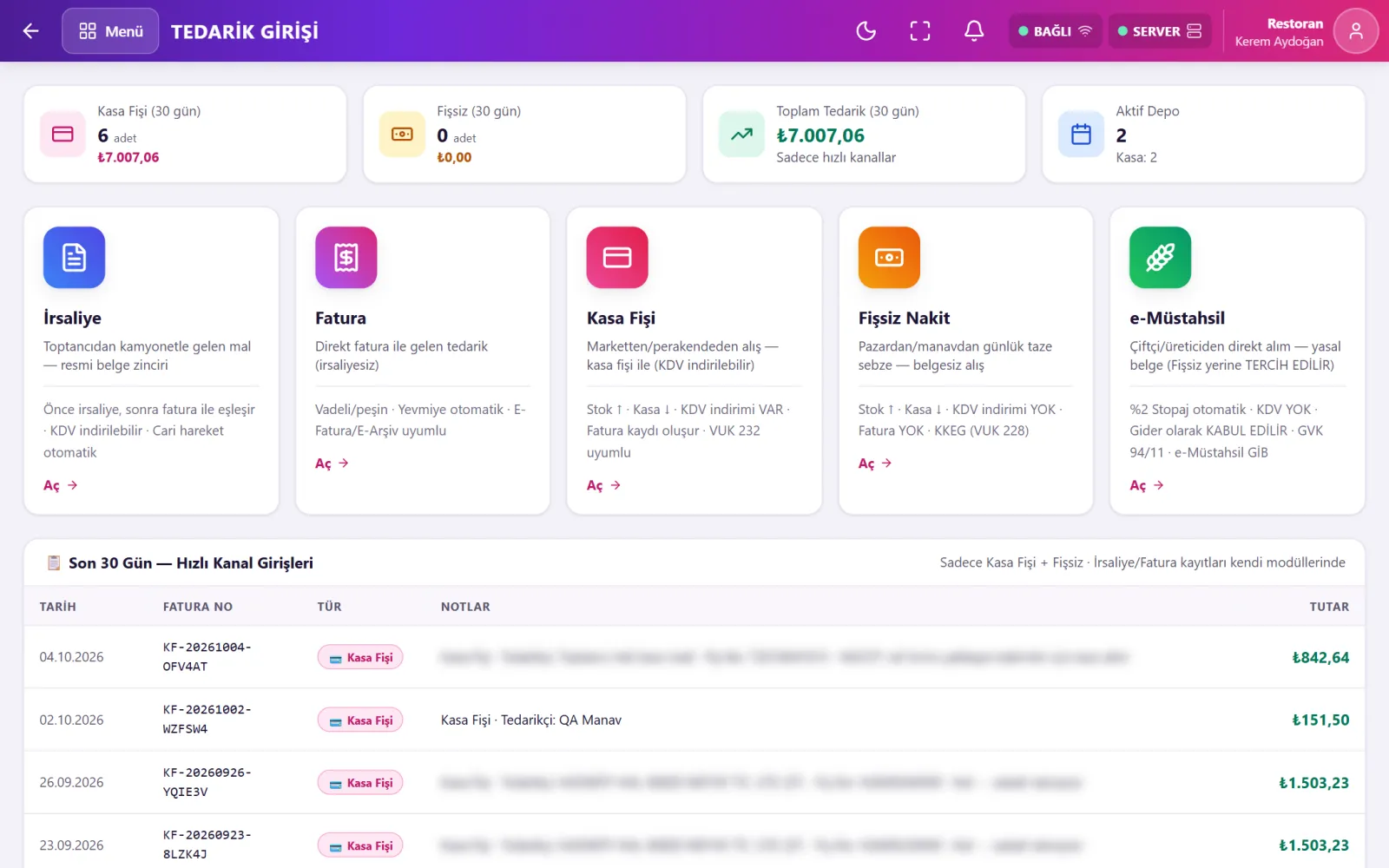Select the Kasa Fişi card icon
This screenshot has width=1389, height=868.
[617, 257]
